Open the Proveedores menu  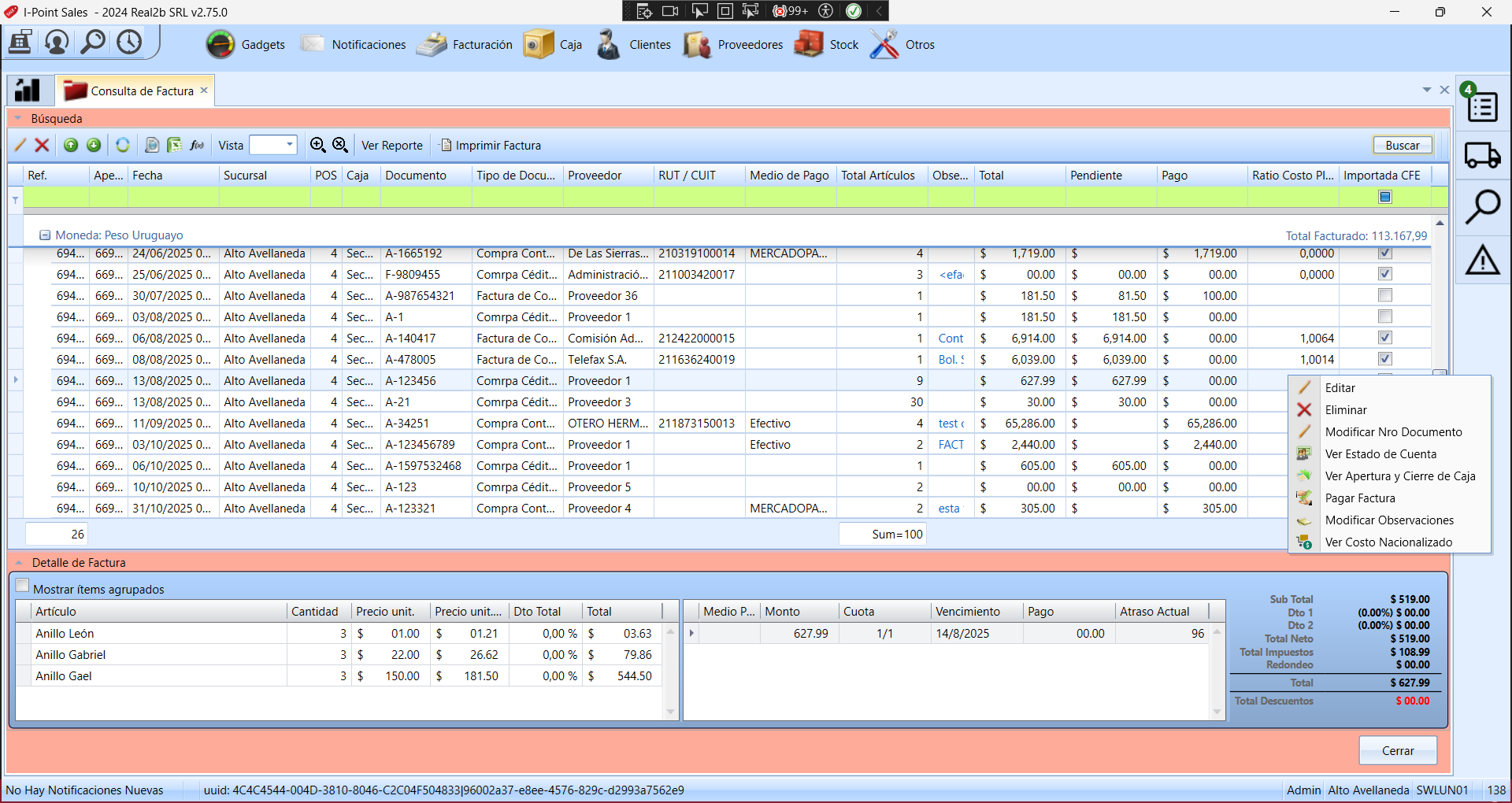point(733,45)
